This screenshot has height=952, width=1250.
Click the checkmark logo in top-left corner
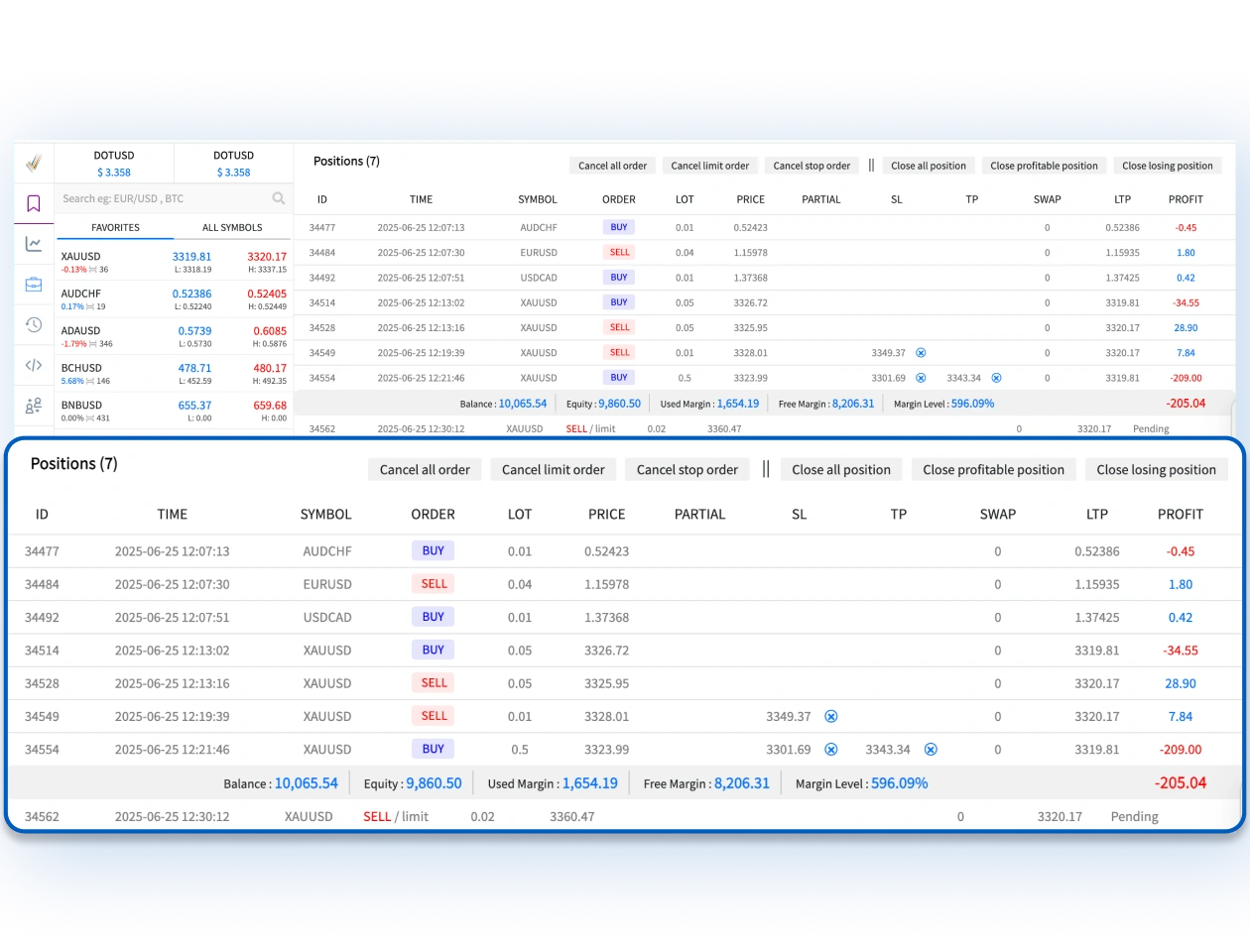pos(33,164)
